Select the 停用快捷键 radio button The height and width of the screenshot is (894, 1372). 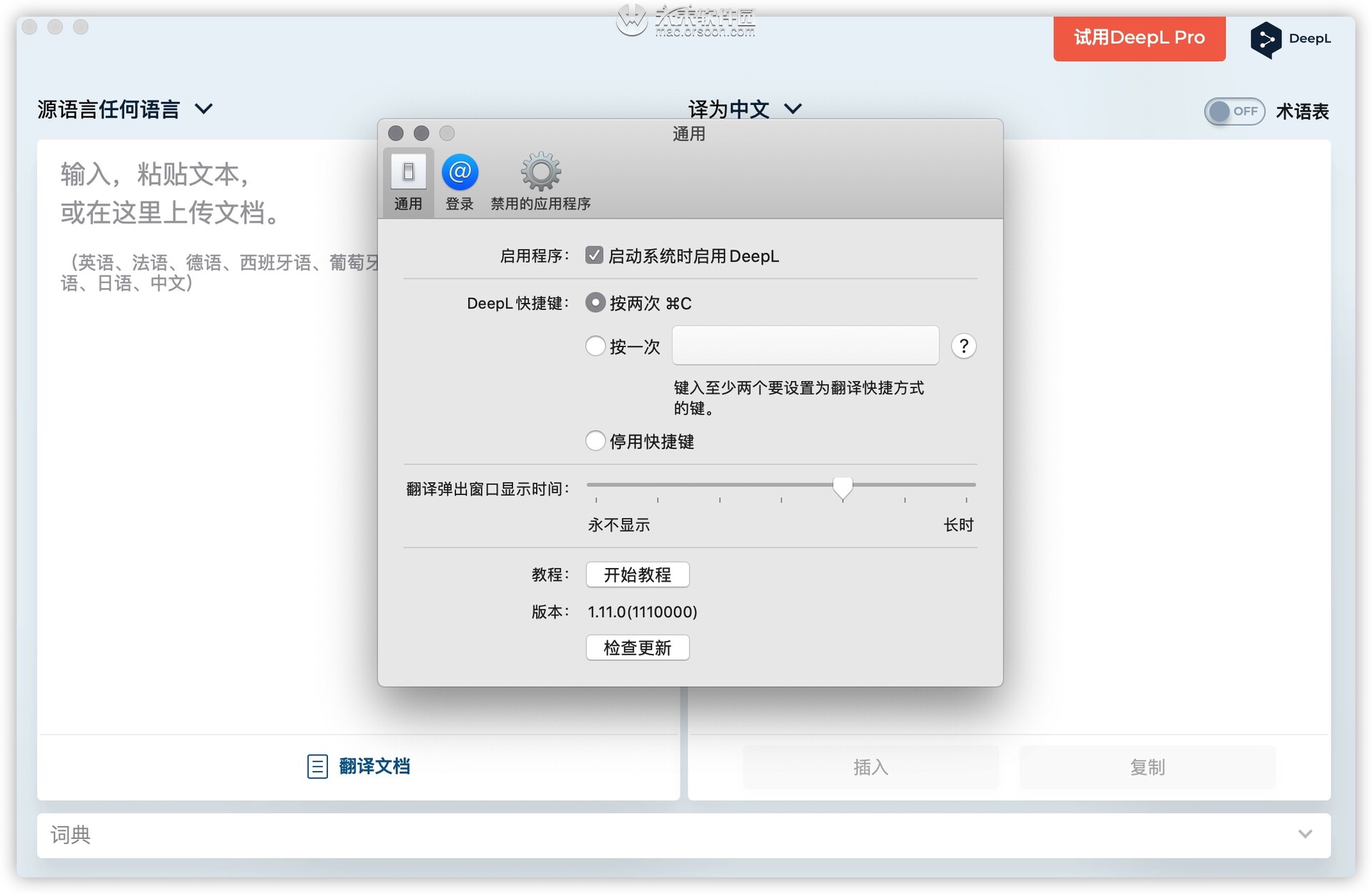coord(595,441)
